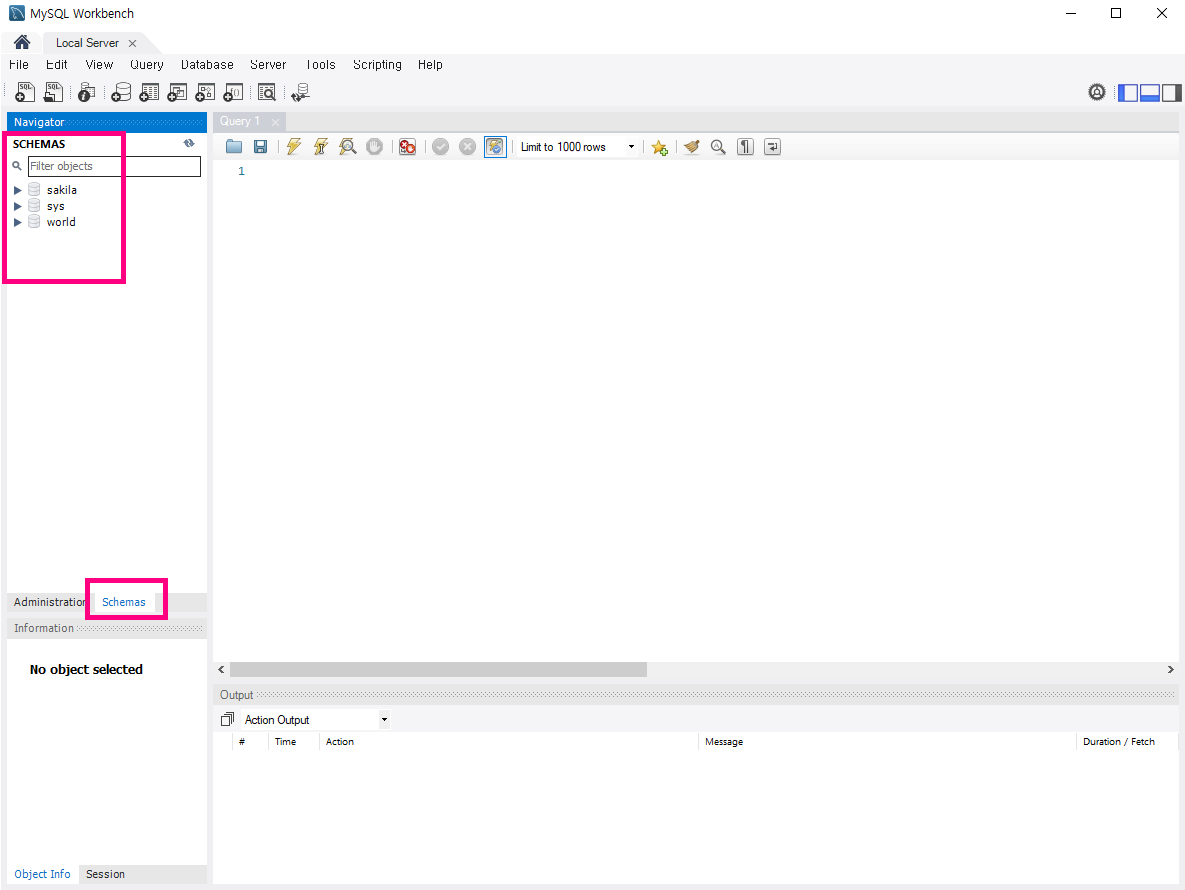Create a new view icon
The image size is (1185, 890).
point(177,92)
